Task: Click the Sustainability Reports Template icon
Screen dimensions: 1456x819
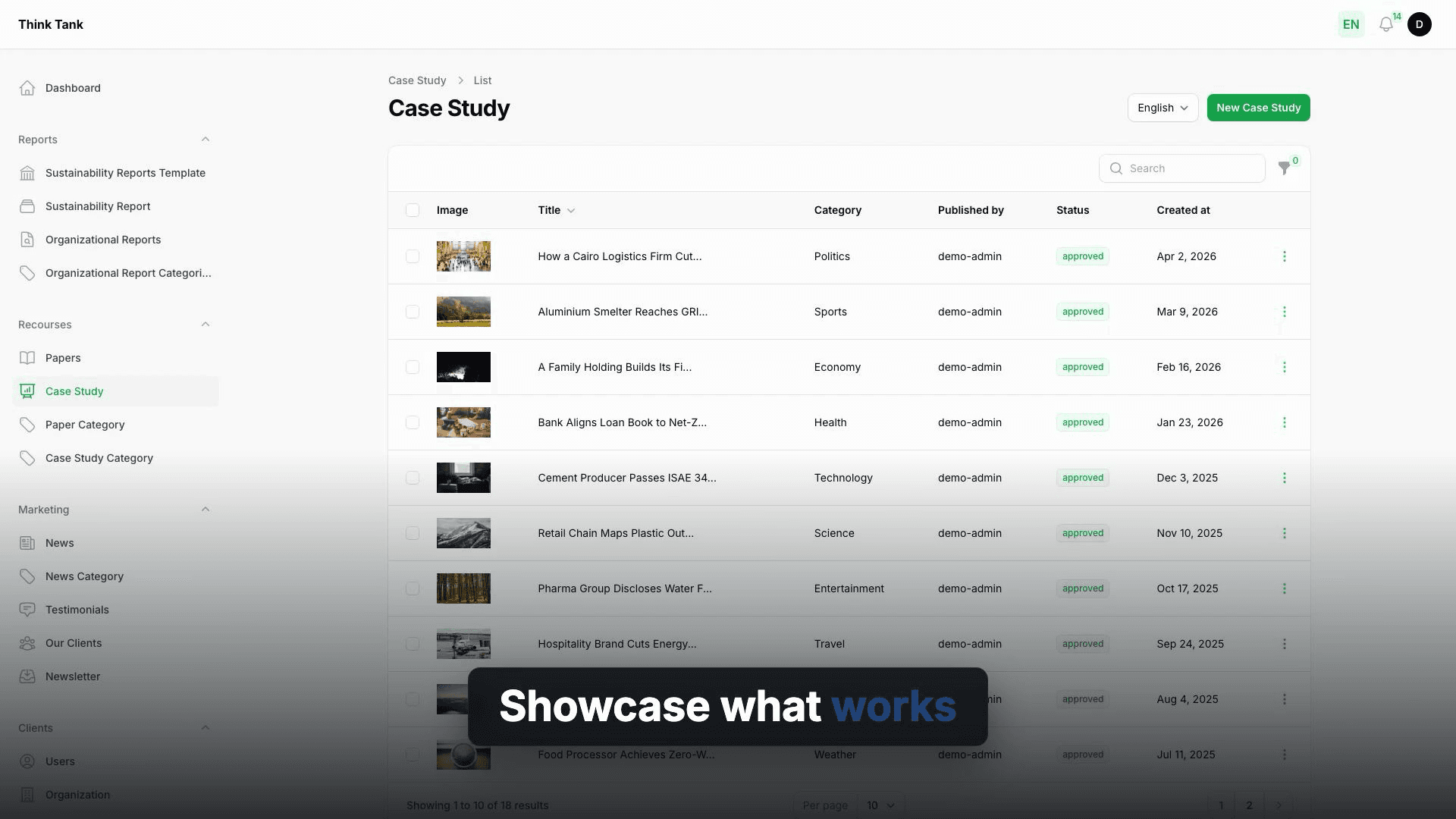Action: coord(27,173)
